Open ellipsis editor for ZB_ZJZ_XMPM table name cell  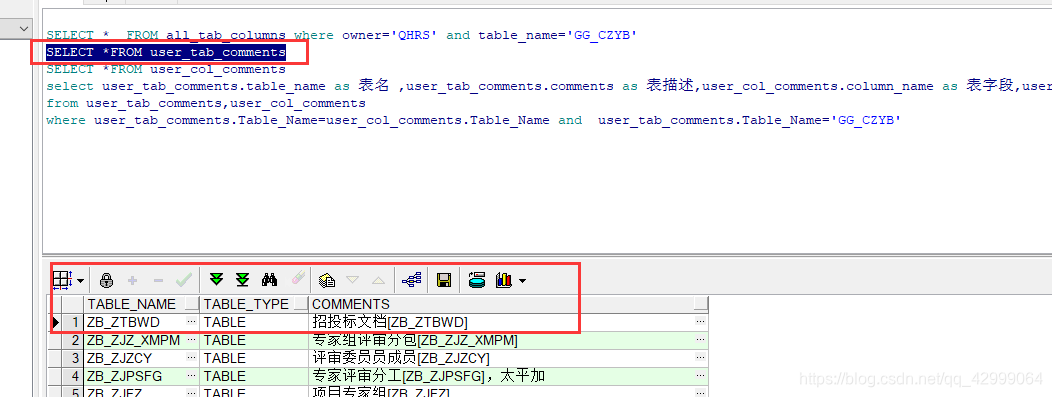point(192,340)
